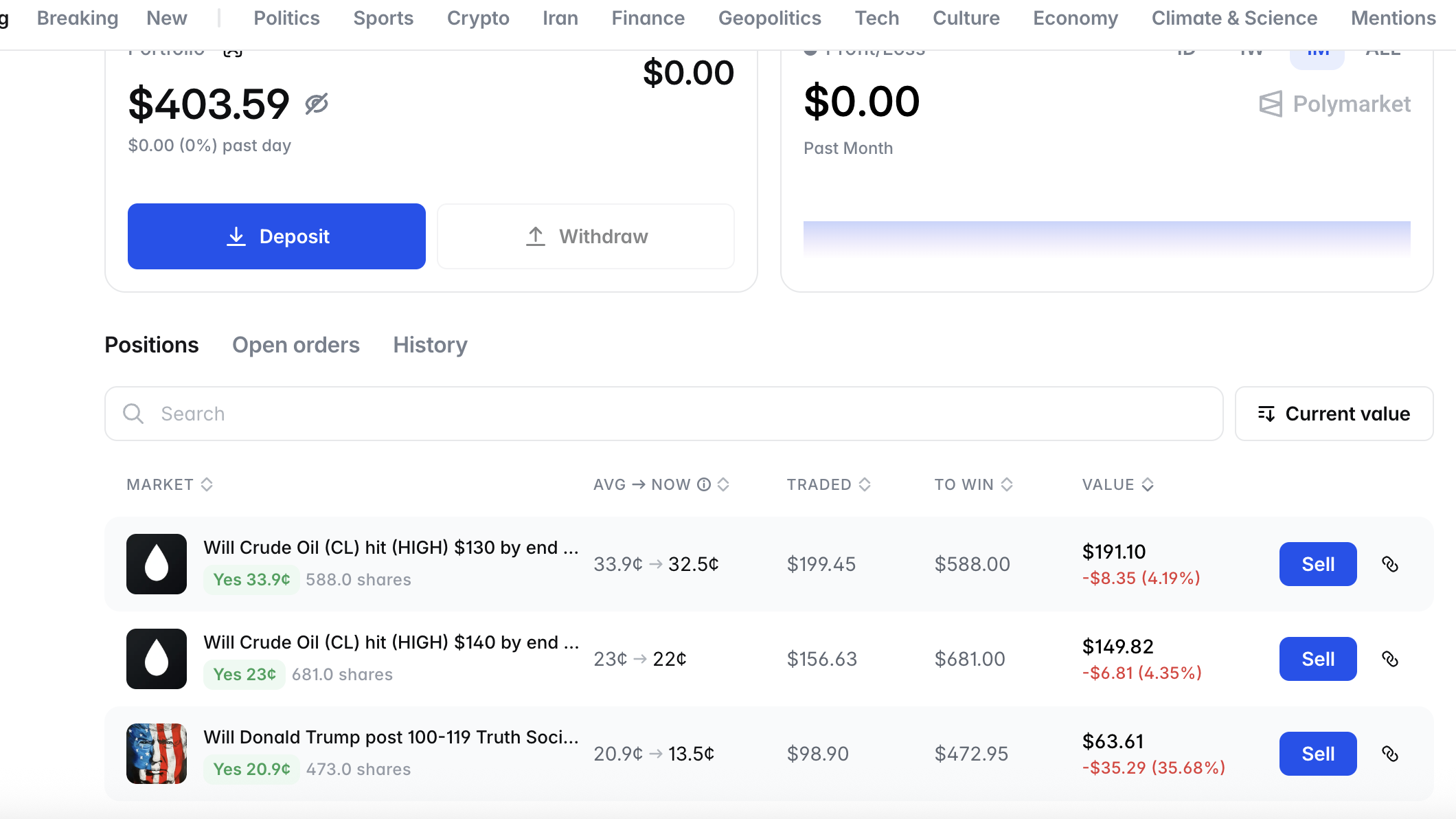Focus the positions Search field
Viewport: 1456px width, 819px height.
pyautogui.click(x=663, y=414)
